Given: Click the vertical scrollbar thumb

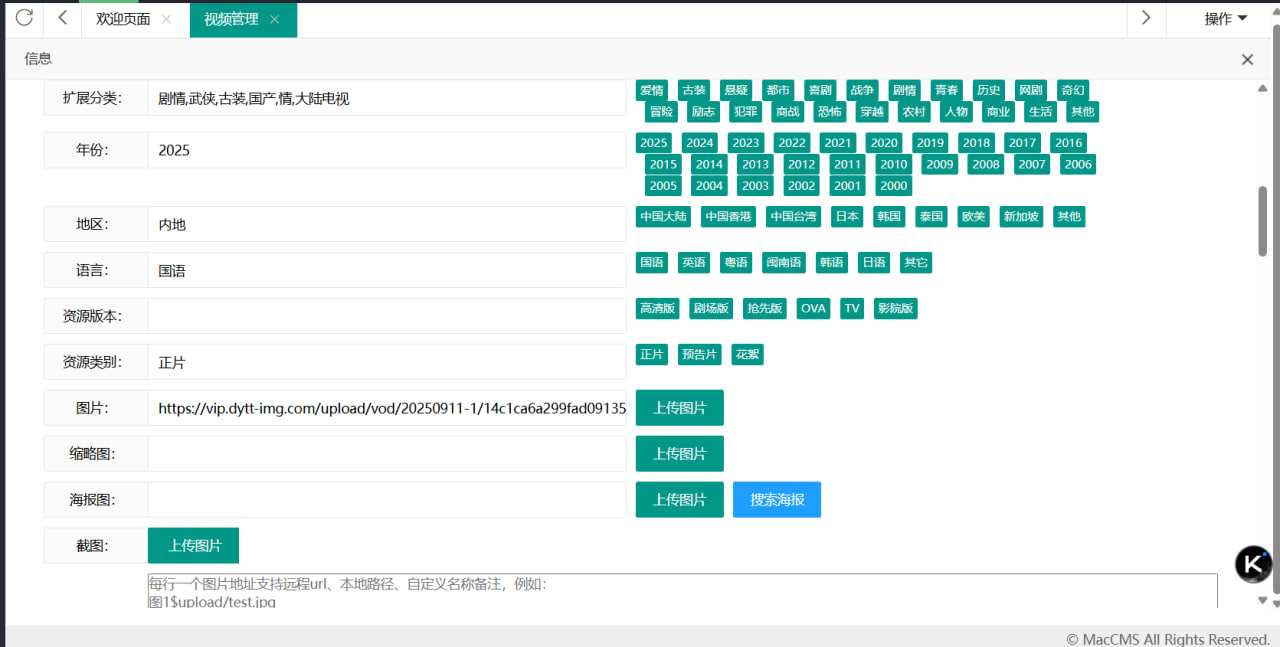Looking at the screenshot, I should [1262, 220].
